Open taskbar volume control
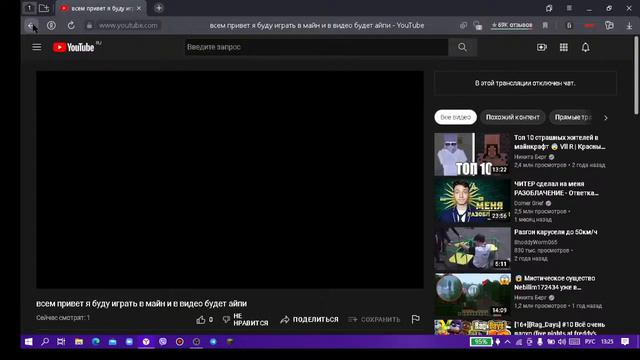The height and width of the screenshot is (360, 640). point(562,342)
